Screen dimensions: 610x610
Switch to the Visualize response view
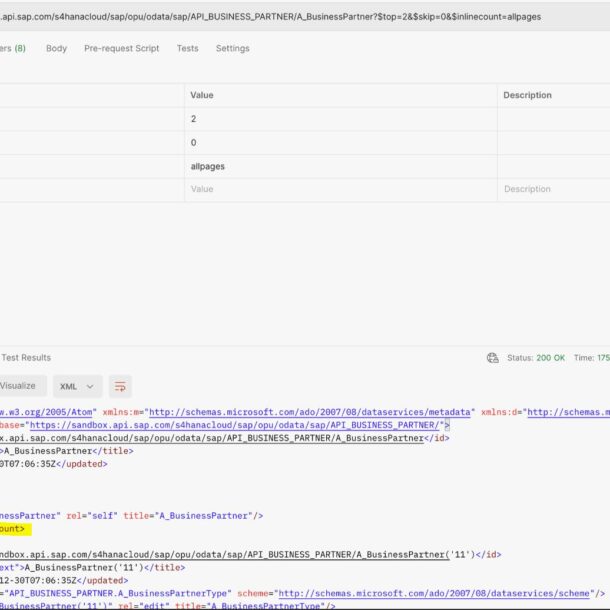point(22,386)
